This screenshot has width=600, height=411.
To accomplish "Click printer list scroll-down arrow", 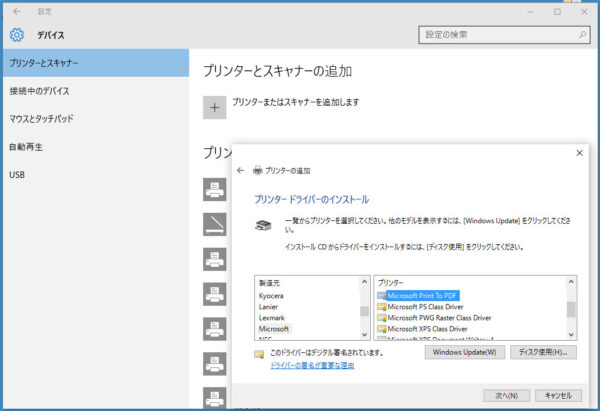I will click(571, 334).
